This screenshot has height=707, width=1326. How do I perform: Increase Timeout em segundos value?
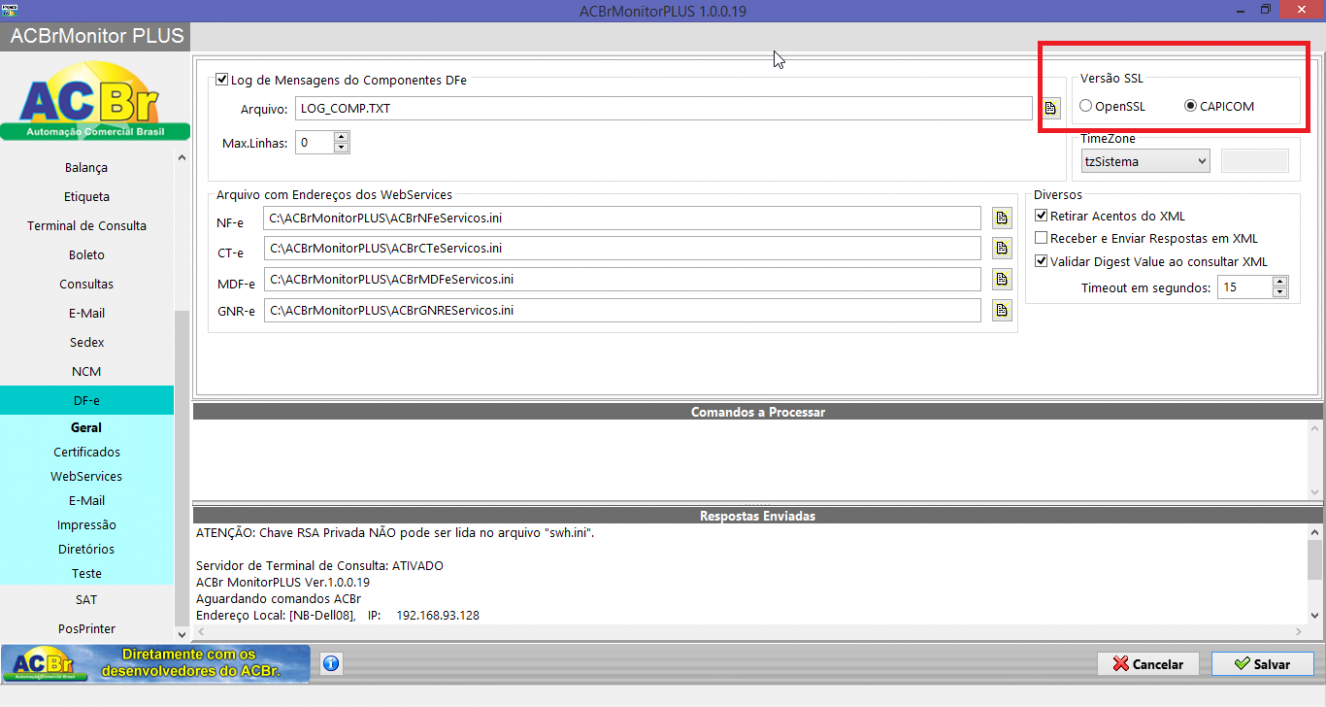[1280, 282]
